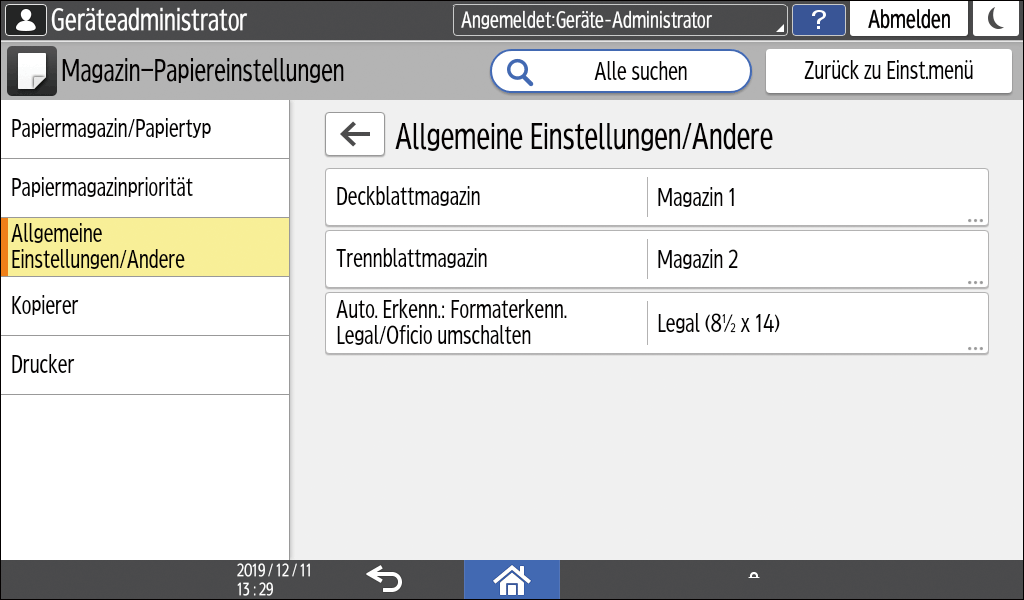Tap the back arrow beside Allgemeine Einstellungen/Andere
Viewport: 1024px width, 600px height.
pyautogui.click(x=354, y=134)
